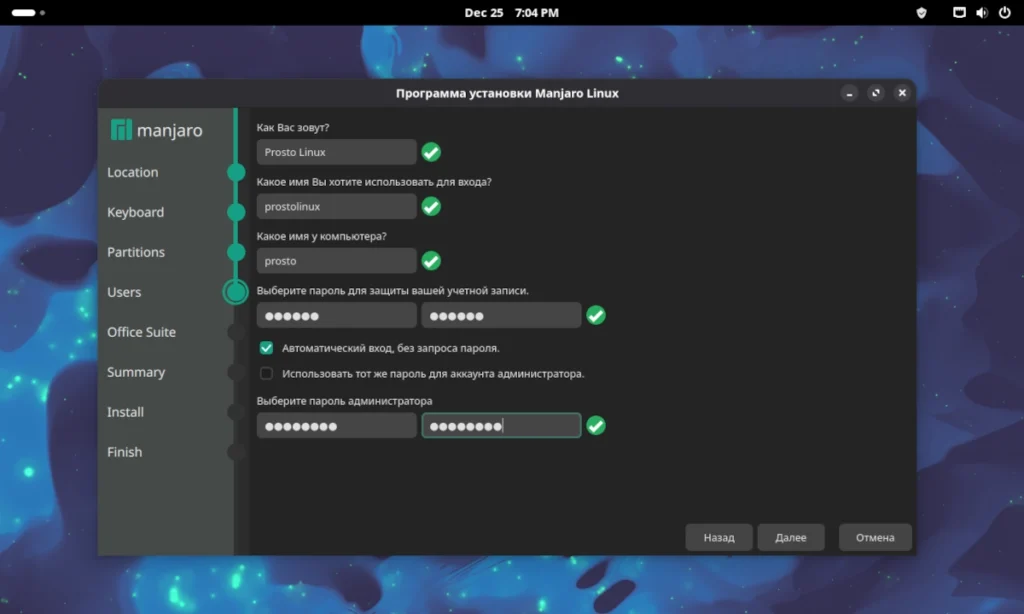The width and height of the screenshot is (1024, 614).
Task: Click the user password confirmation field
Action: (x=502, y=315)
